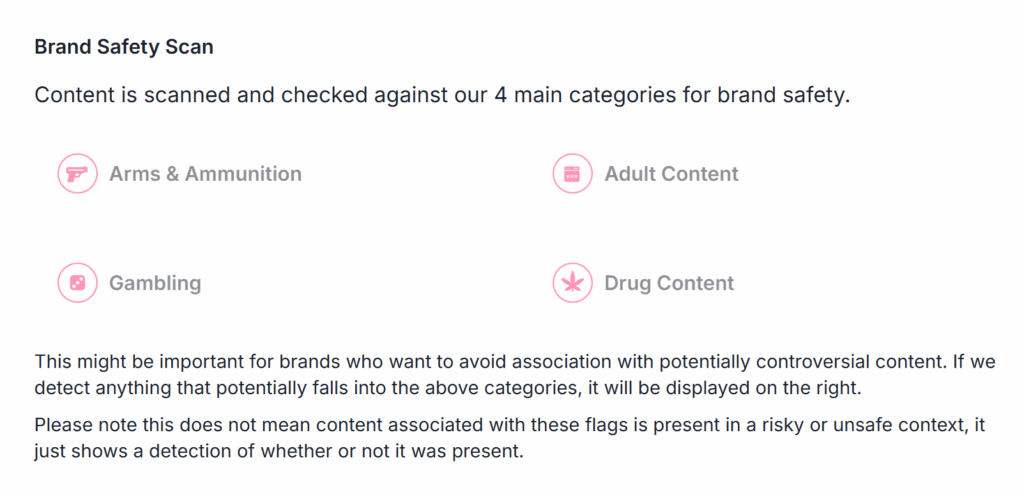The image size is (1024, 497).
Task: Click the Adult Content category icon
Action: click(572, 174)
